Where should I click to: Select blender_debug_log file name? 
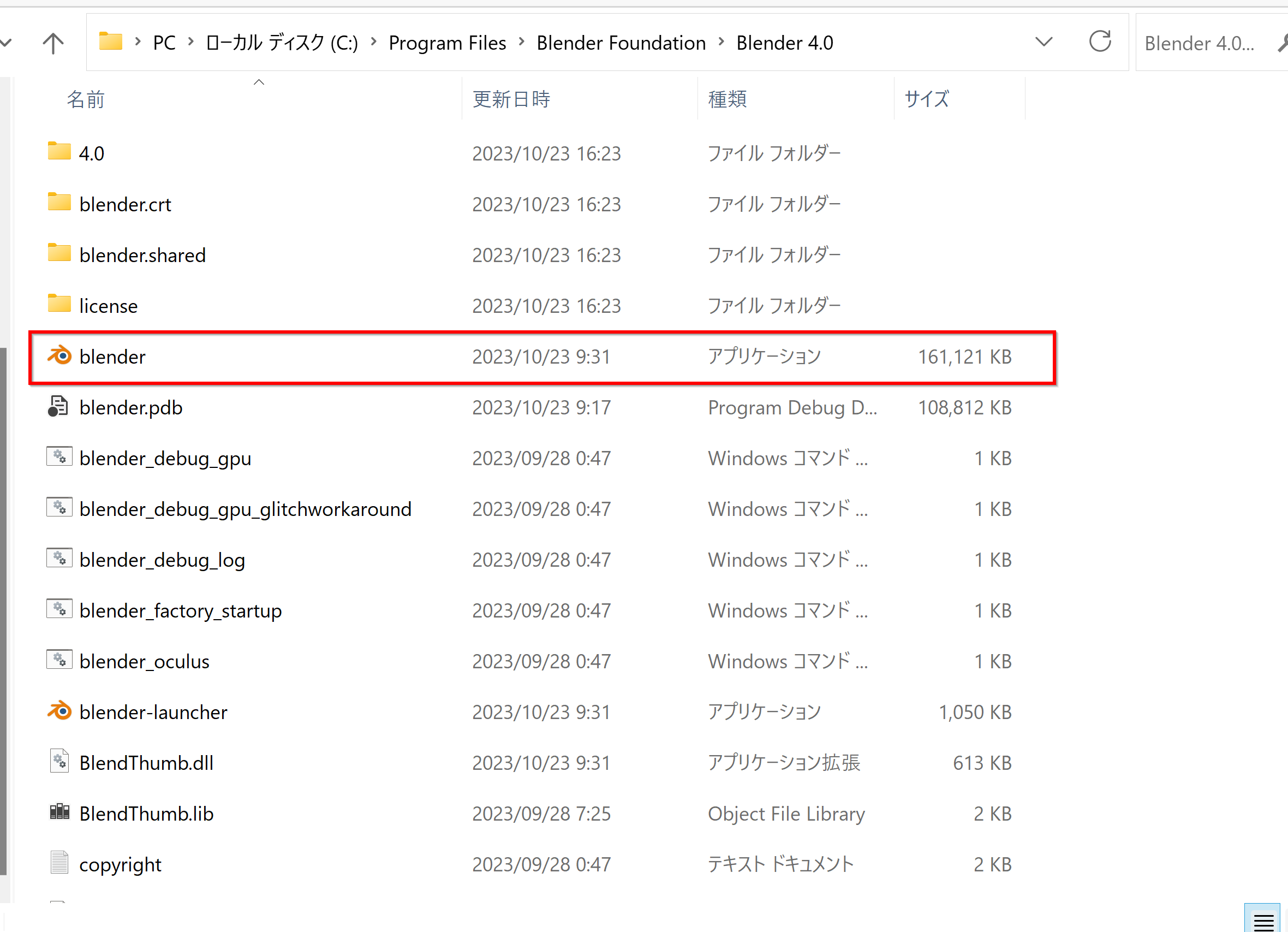tap(162, 560)
